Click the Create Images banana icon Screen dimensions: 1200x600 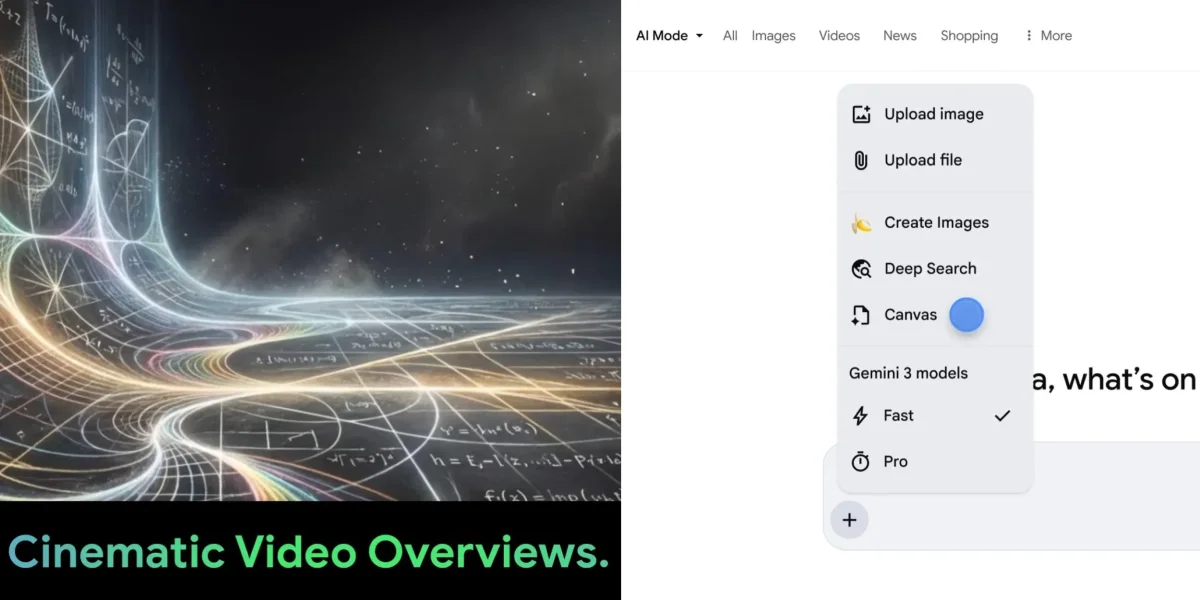coord(861,222)
